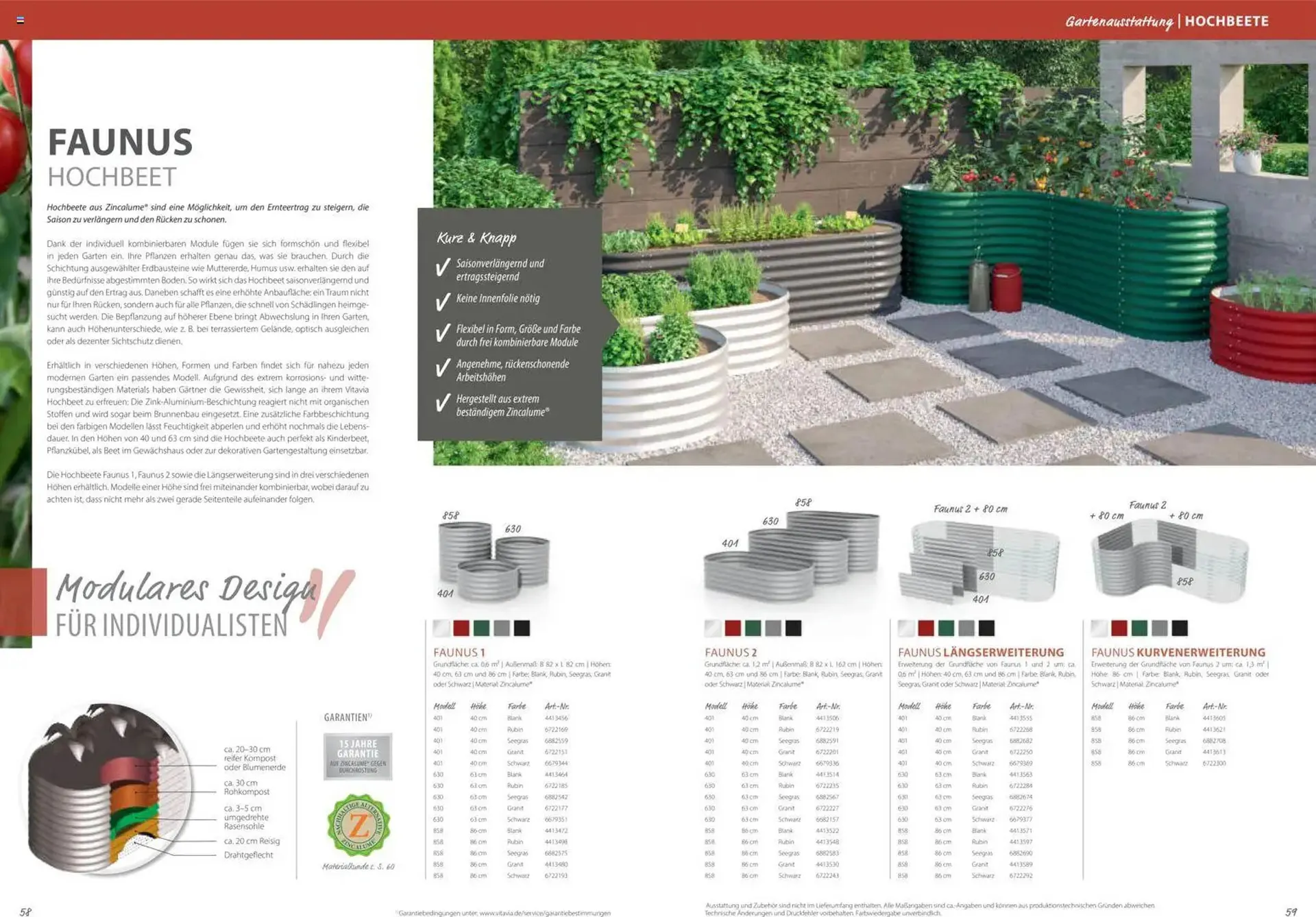Open the FAUNUS 1 product heading
This screenshot has height=917, width=1316.
[x=459, y=652]
